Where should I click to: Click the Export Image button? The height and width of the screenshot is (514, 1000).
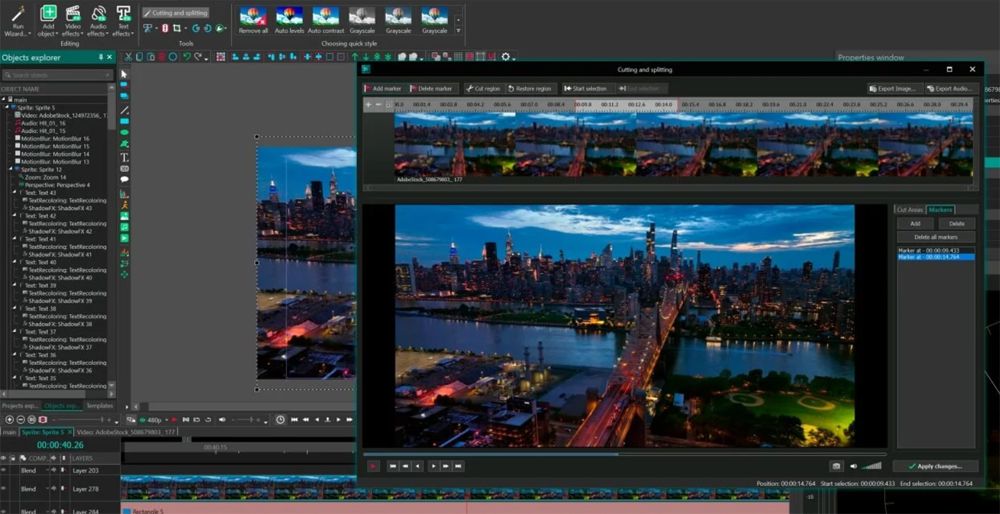pos(894,89)
